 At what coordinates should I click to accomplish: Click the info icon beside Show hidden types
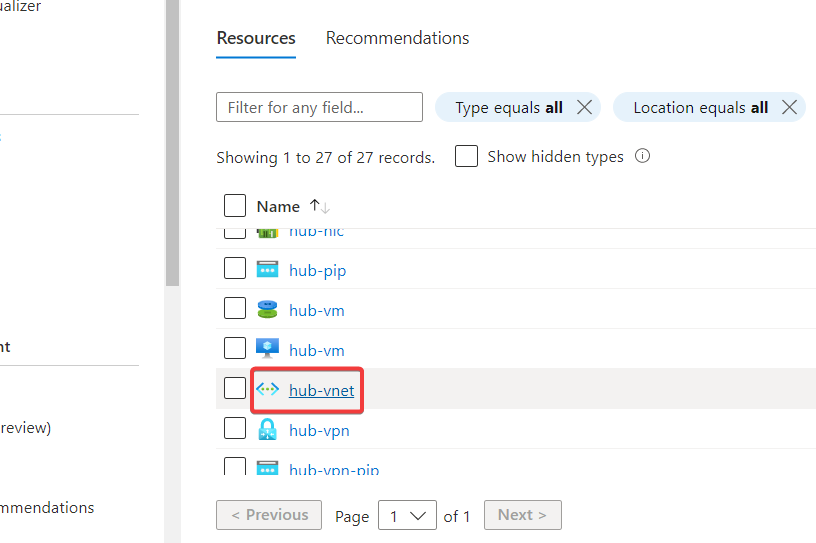click(643, 156)
